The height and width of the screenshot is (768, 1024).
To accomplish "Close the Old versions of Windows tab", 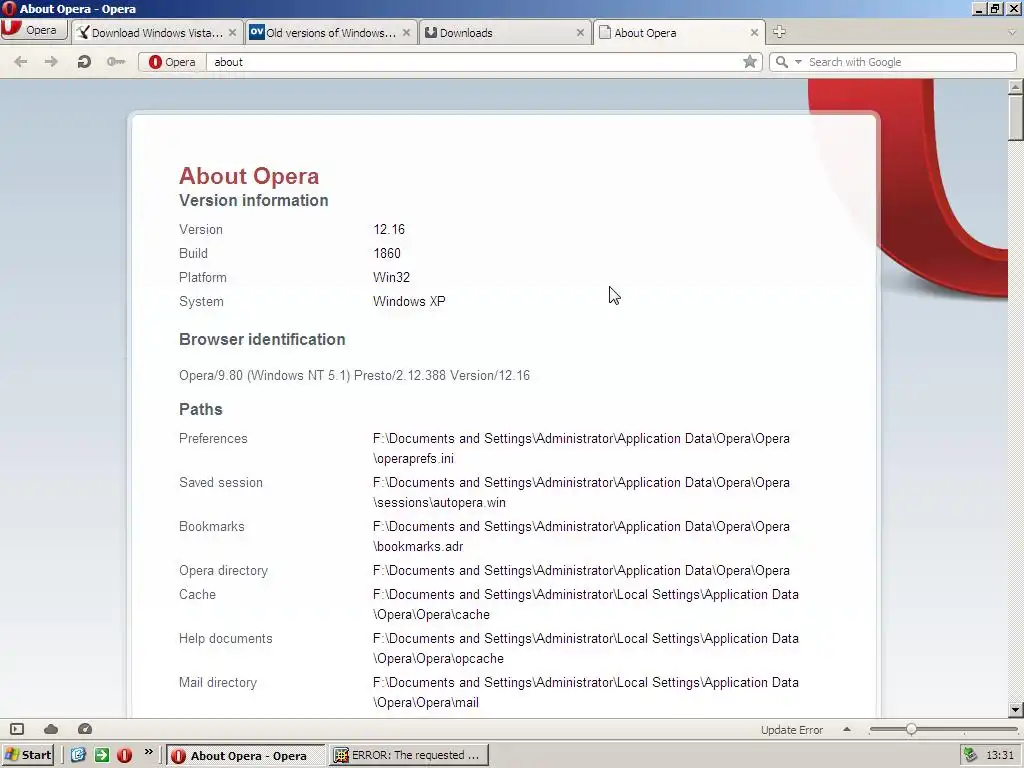I will point(406,33).
